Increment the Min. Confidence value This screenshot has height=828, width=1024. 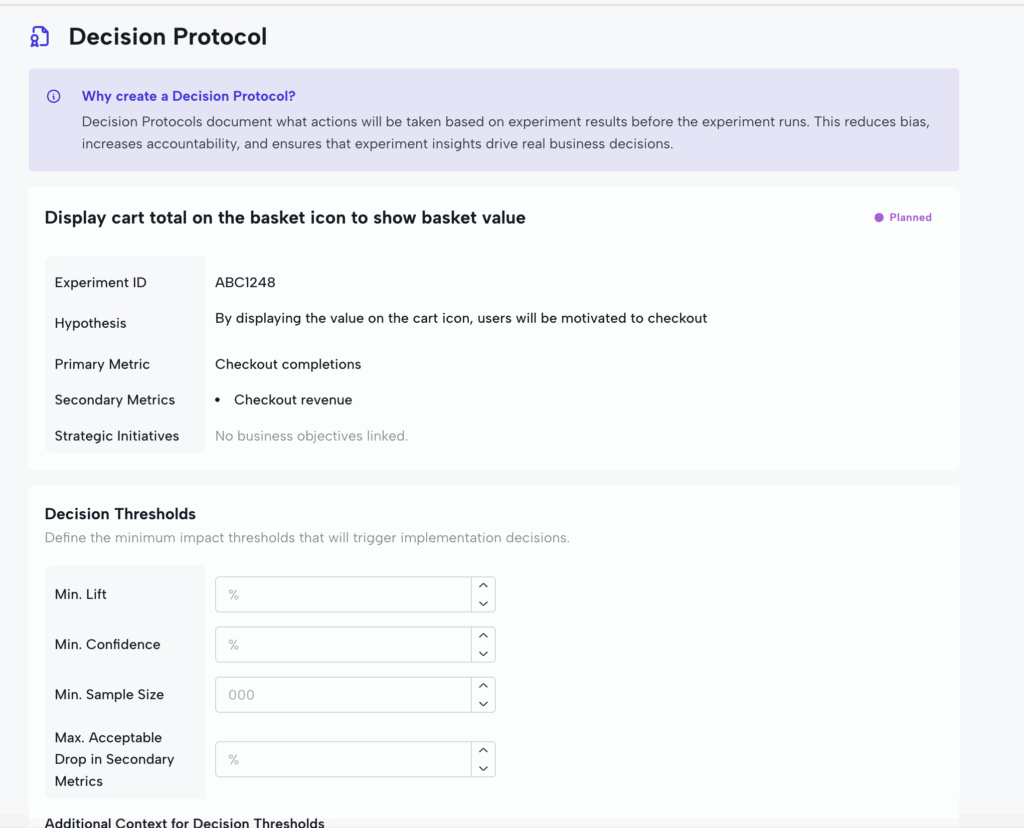483,636
